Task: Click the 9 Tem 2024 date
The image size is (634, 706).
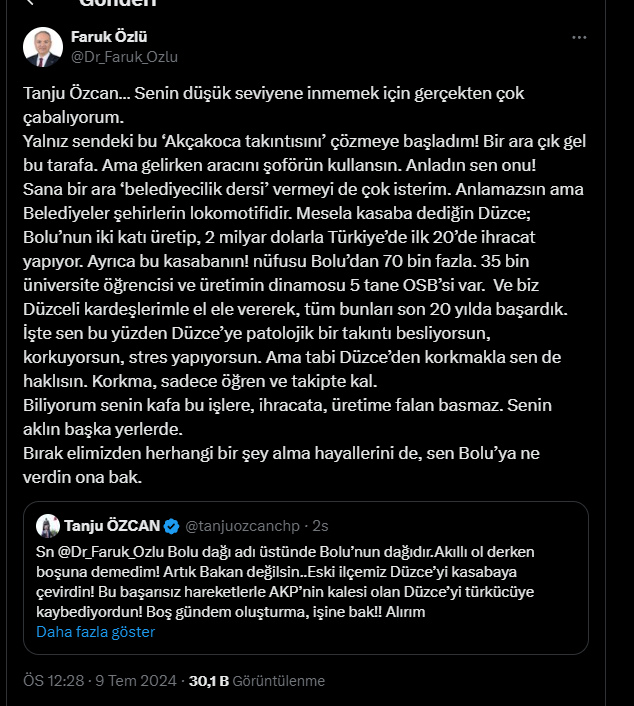Action: [x=136, y=680]
